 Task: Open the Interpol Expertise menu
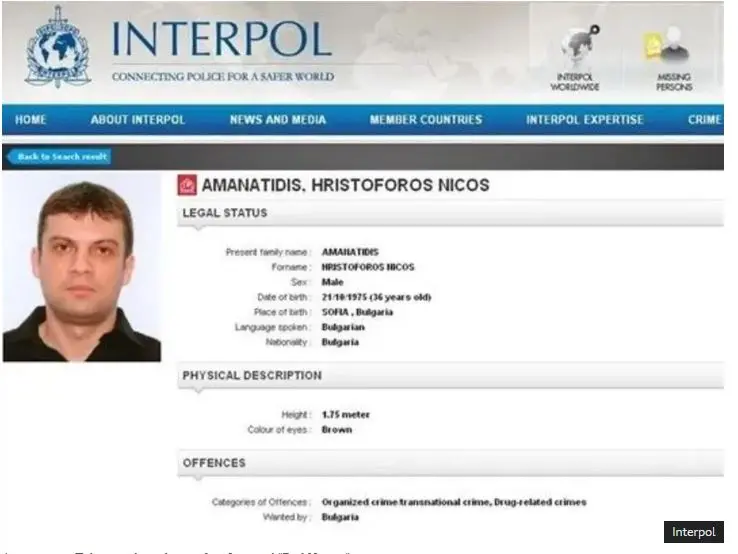pos(585,120)
